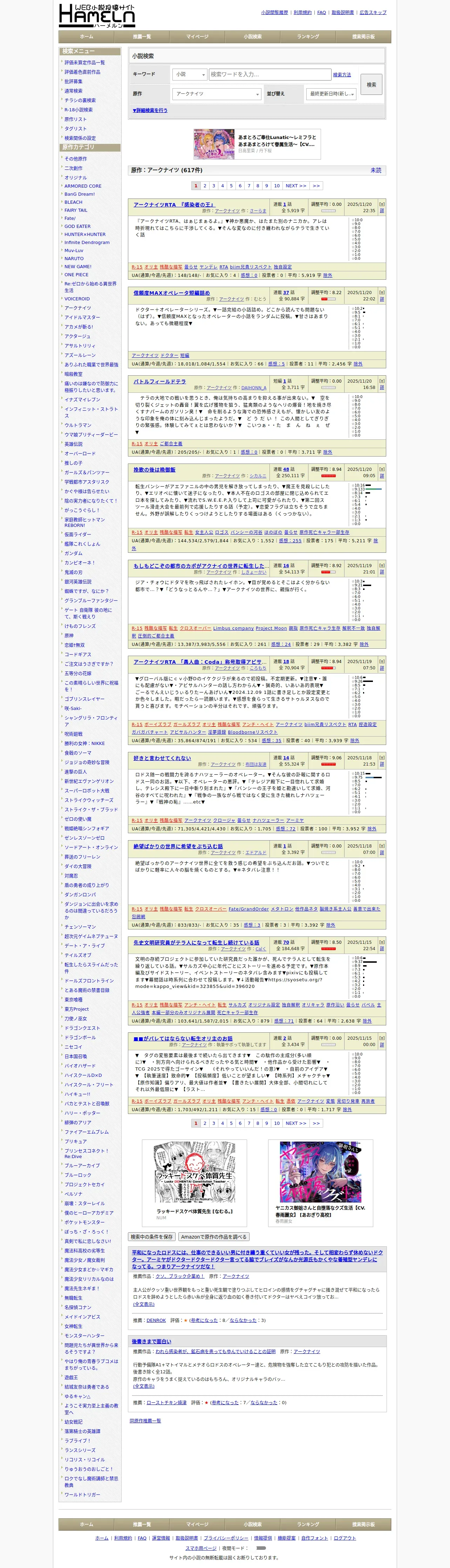Open 捜索掲示板 in top navigation

(363, 36)
